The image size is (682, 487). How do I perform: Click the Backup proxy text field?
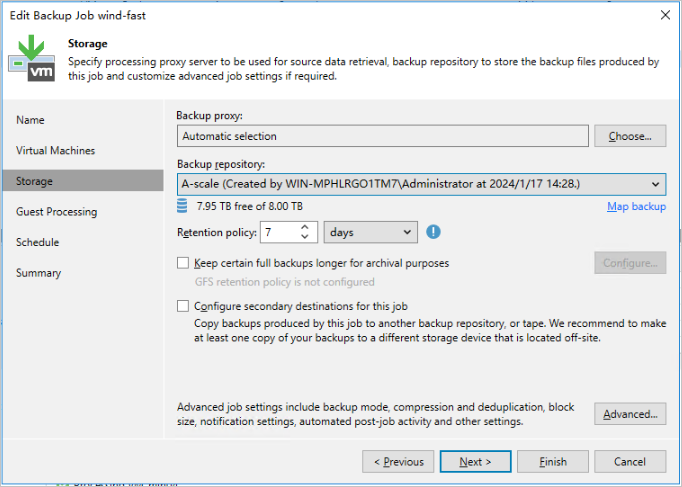[382, 136]
